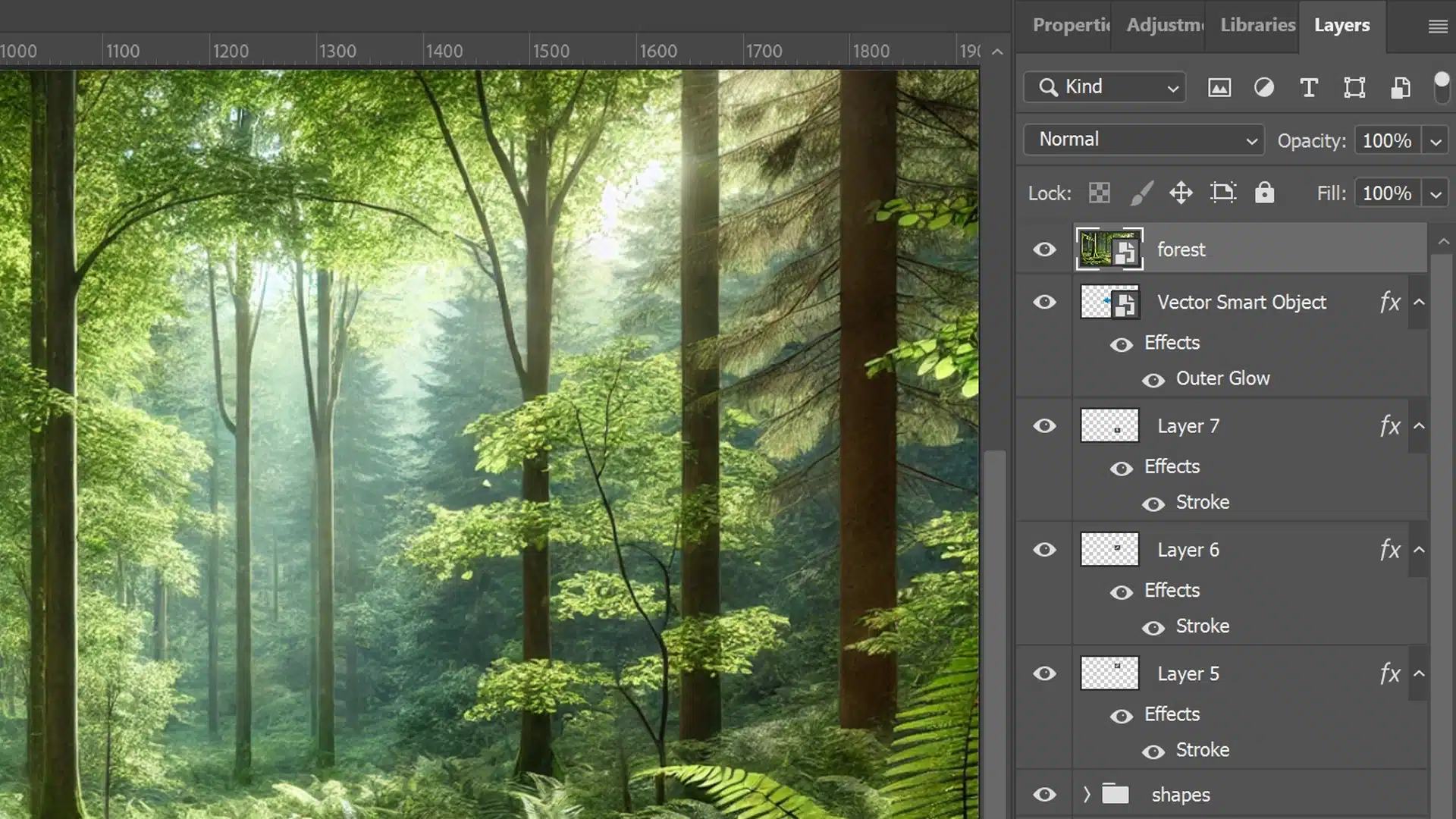The width and height of the screenshot is (1456, 819).
Task: Toggle Layer 6 Effects visibility eye
Action: click(x=1122, y=592)
